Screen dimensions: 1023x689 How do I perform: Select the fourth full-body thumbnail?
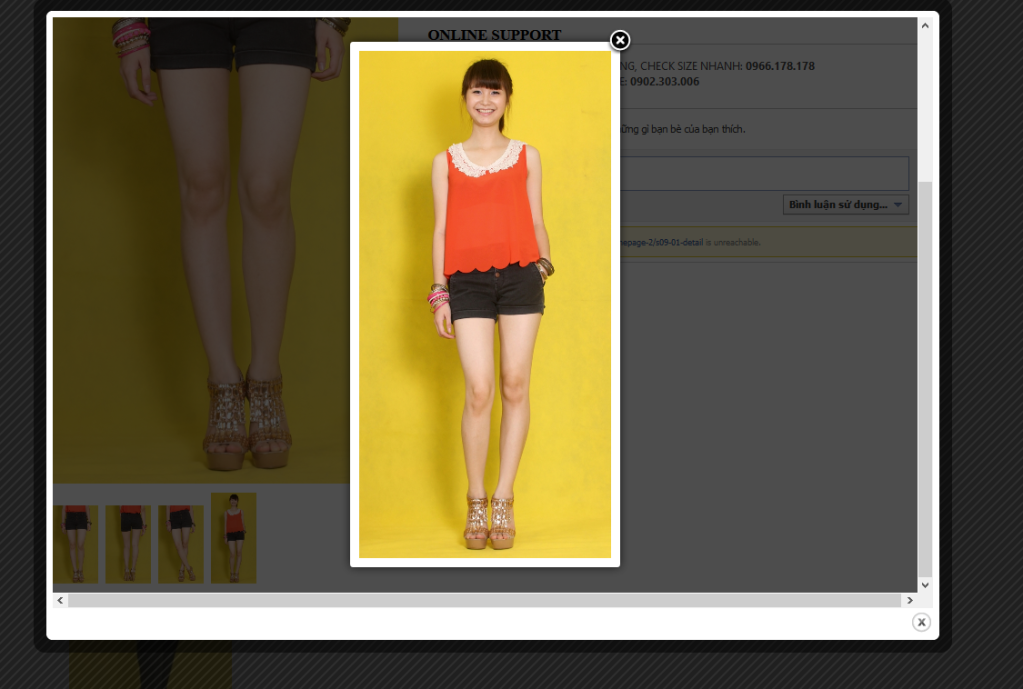234,538
